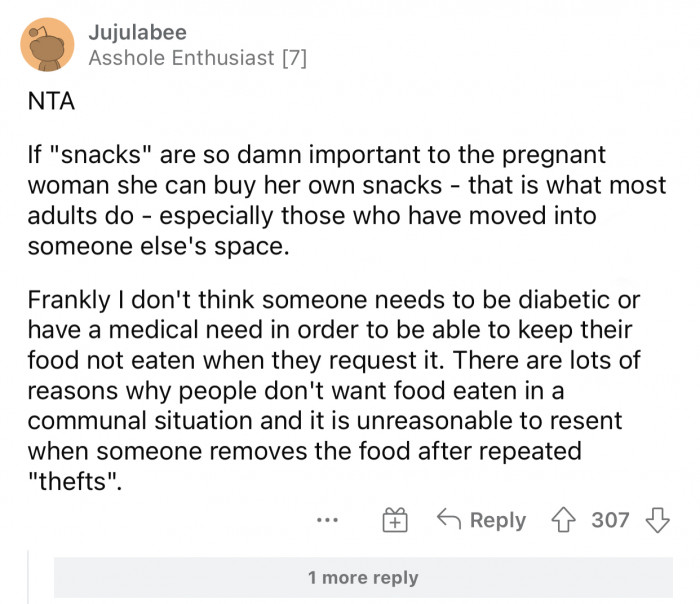This screenshot has width=700, height=604.
Task: Click the NTA verdict text
Action: (x=46, y=102)
